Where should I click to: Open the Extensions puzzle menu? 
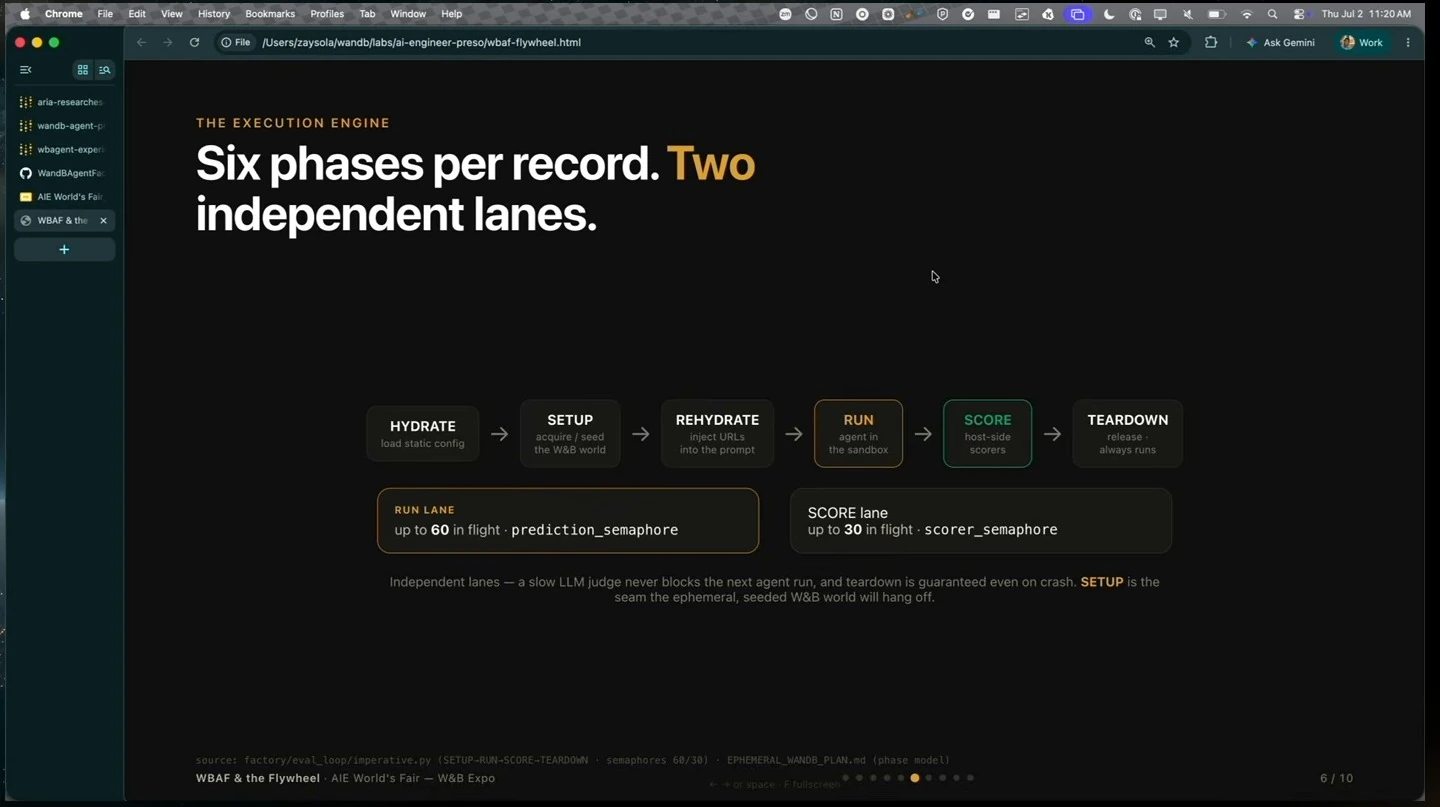tap(1211, 43)
